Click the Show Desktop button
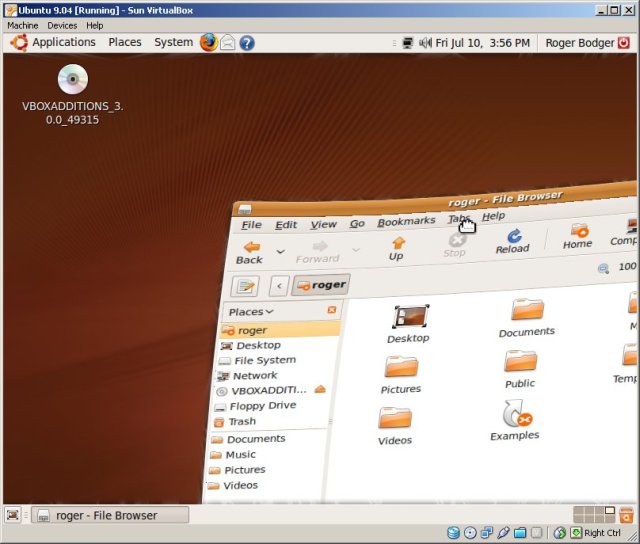 point(13,515)
